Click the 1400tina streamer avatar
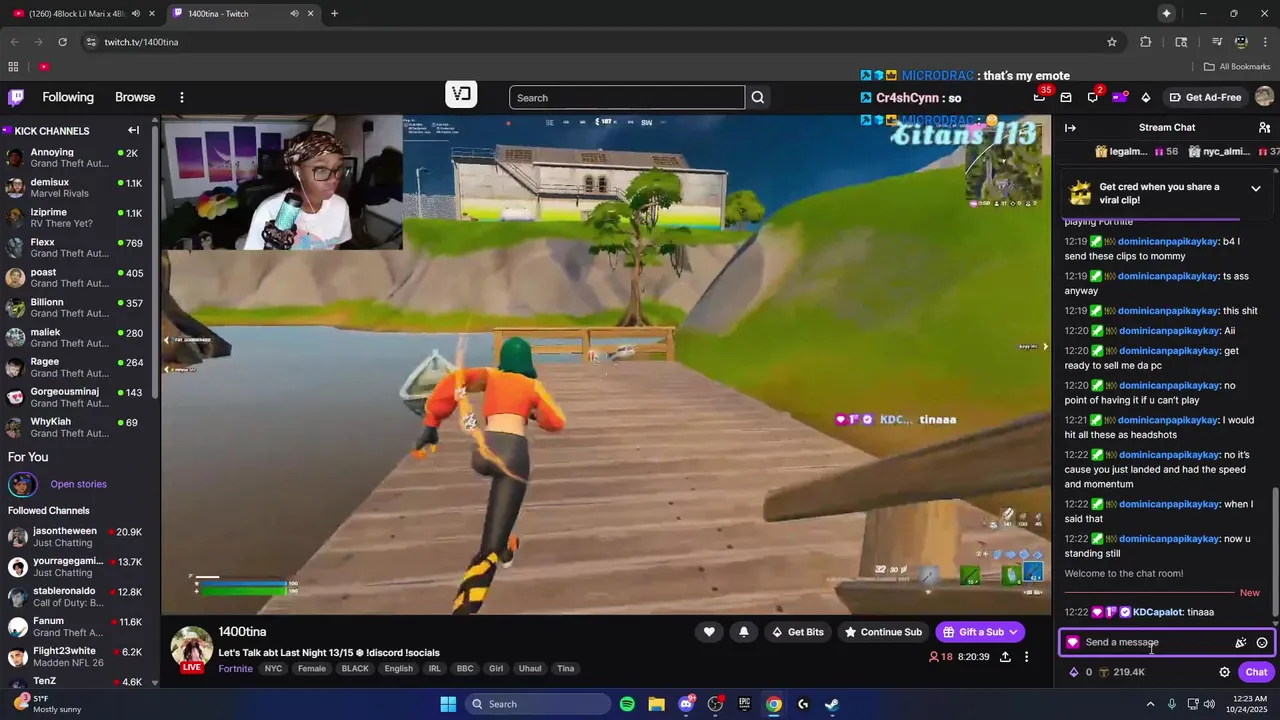This screenshot has height=720, width=1280. (x=191, y=648)
